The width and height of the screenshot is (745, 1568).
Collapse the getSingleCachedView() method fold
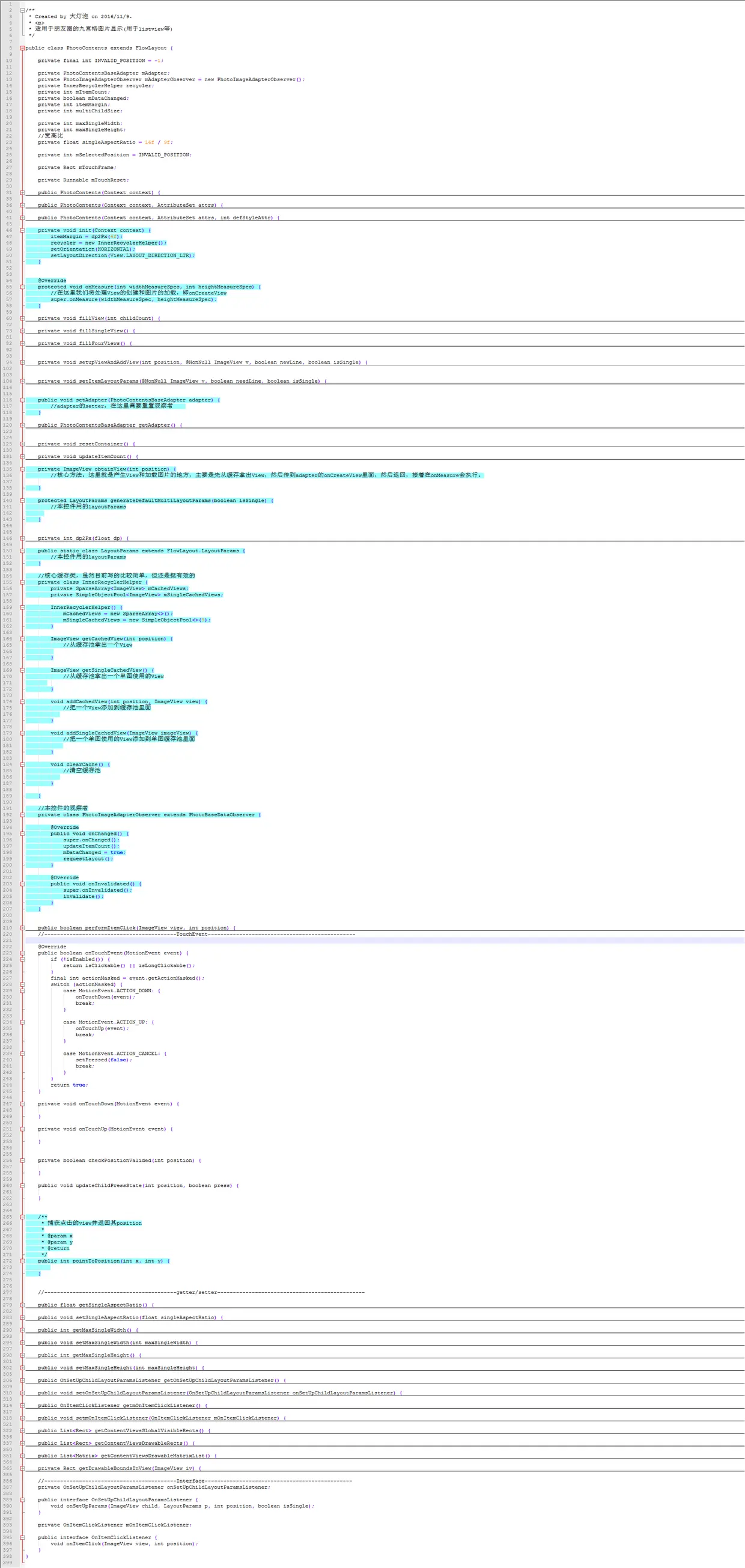(x=22, y=670)
